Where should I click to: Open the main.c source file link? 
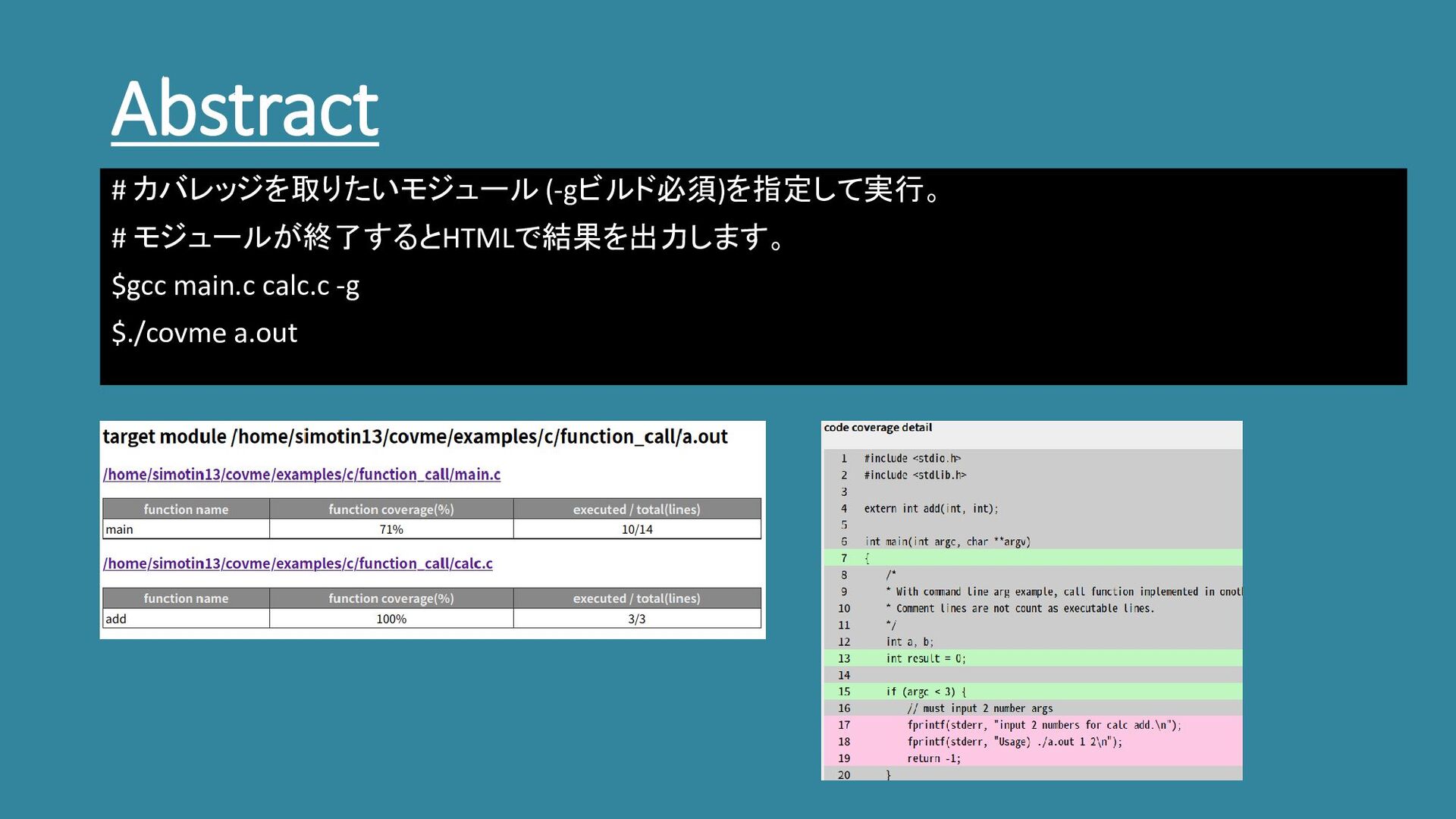coord(301,475)
